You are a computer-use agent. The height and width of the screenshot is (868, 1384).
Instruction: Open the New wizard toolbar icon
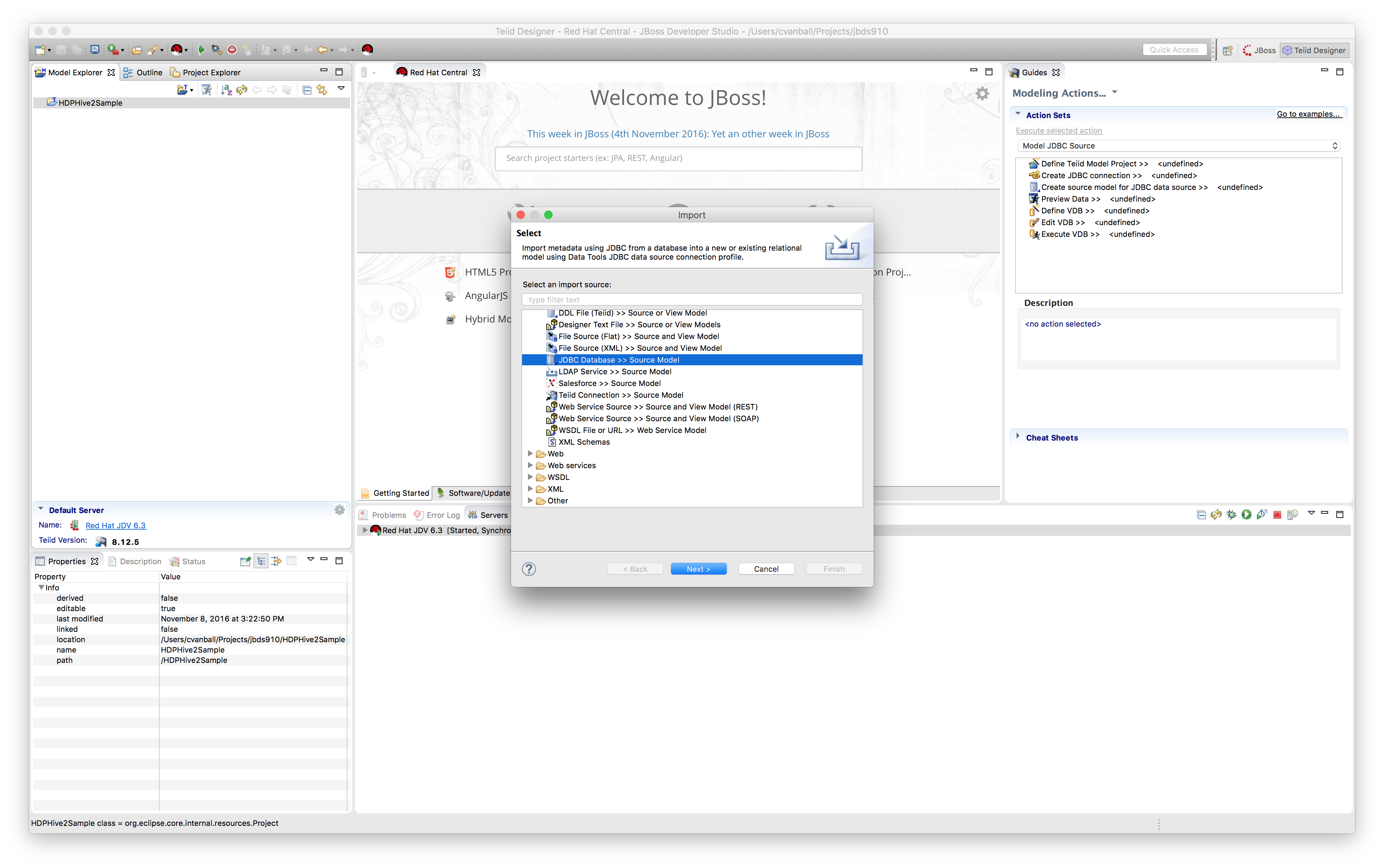pos(40,50)
